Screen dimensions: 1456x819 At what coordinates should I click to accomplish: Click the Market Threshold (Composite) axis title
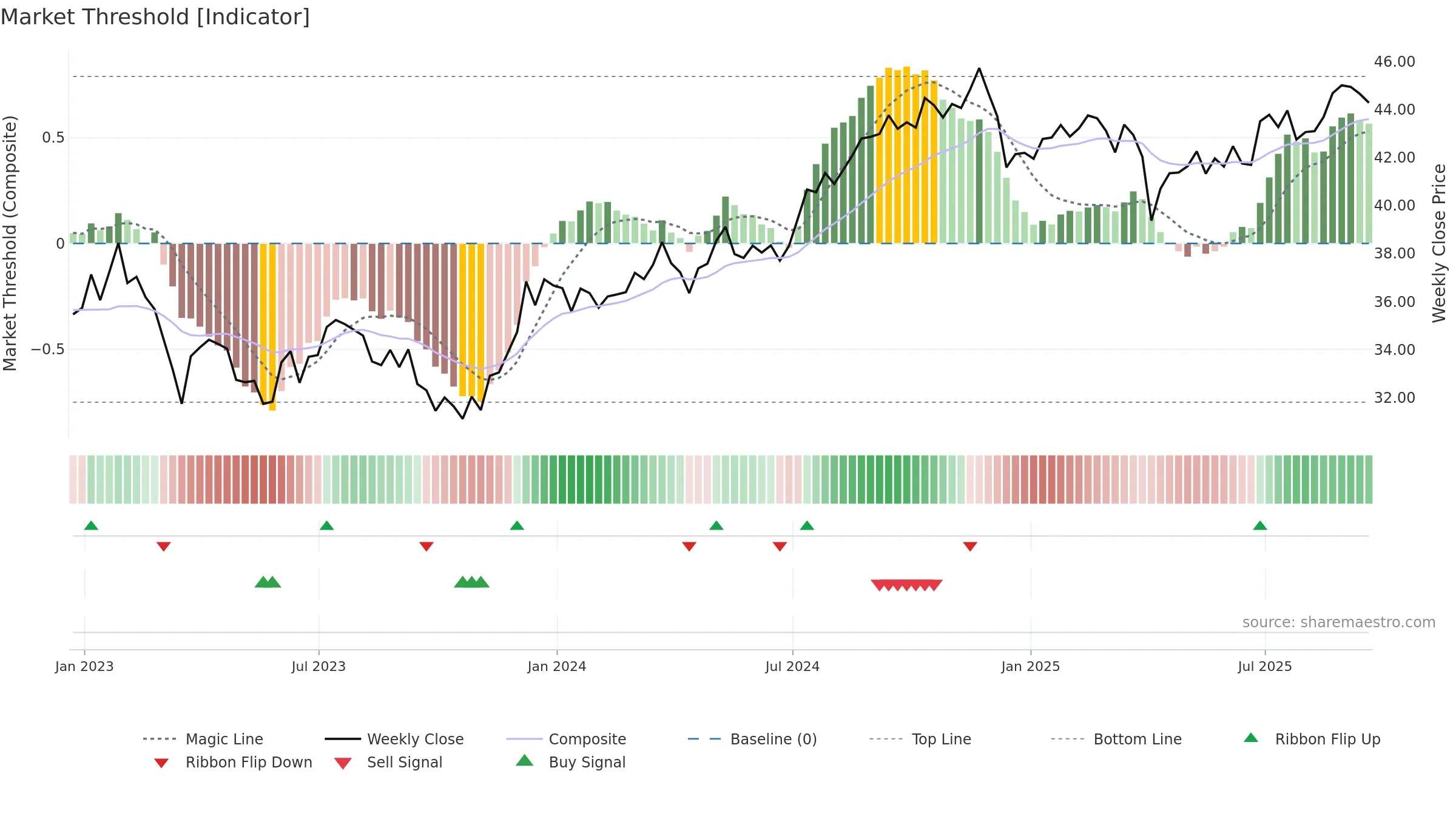(10, 243)
